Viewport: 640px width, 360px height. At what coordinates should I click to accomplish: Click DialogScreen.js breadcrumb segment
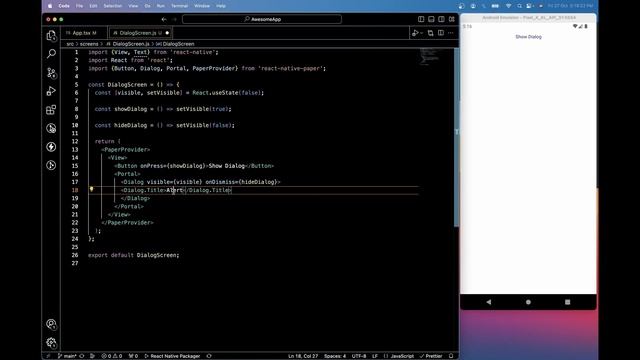(x=128, y=44)
